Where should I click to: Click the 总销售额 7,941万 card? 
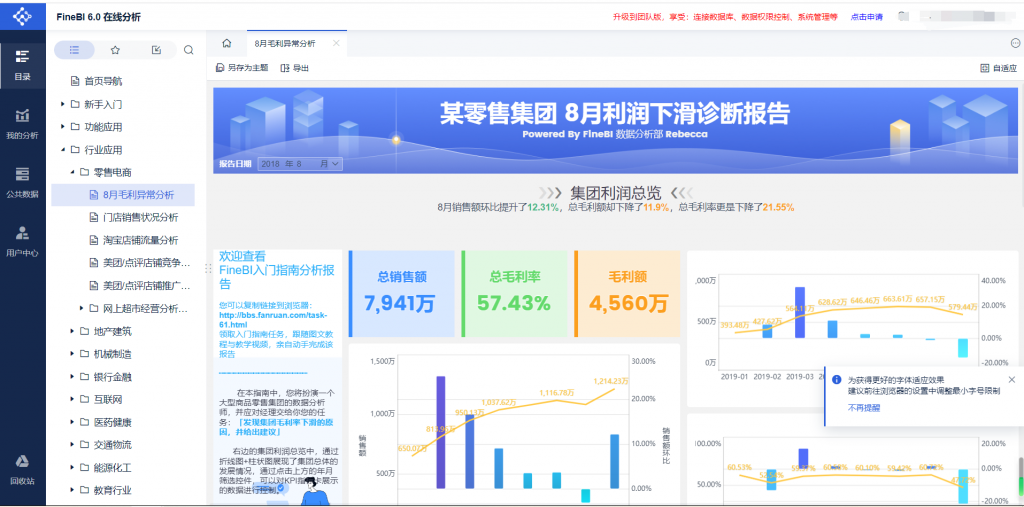pyautogui.click(x=402, y=293)
